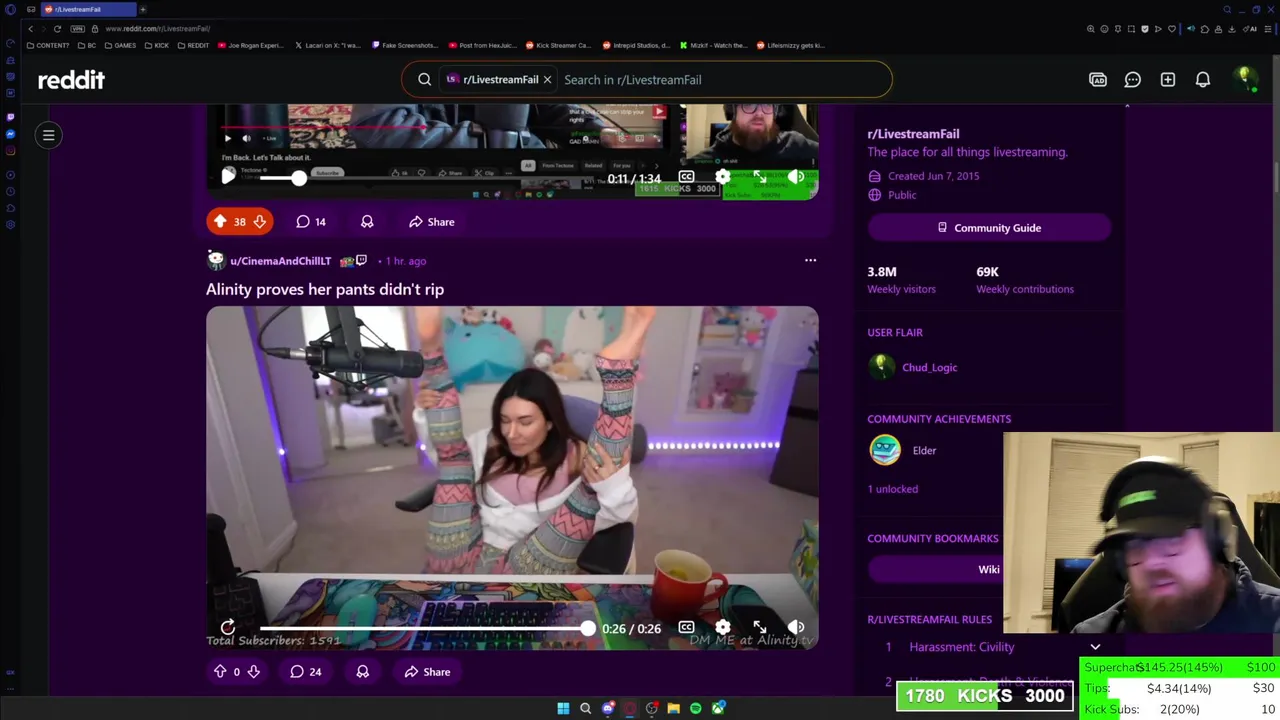
Task: Enter fullscreen on the Alinity video
Action: [x=760, y=628]
